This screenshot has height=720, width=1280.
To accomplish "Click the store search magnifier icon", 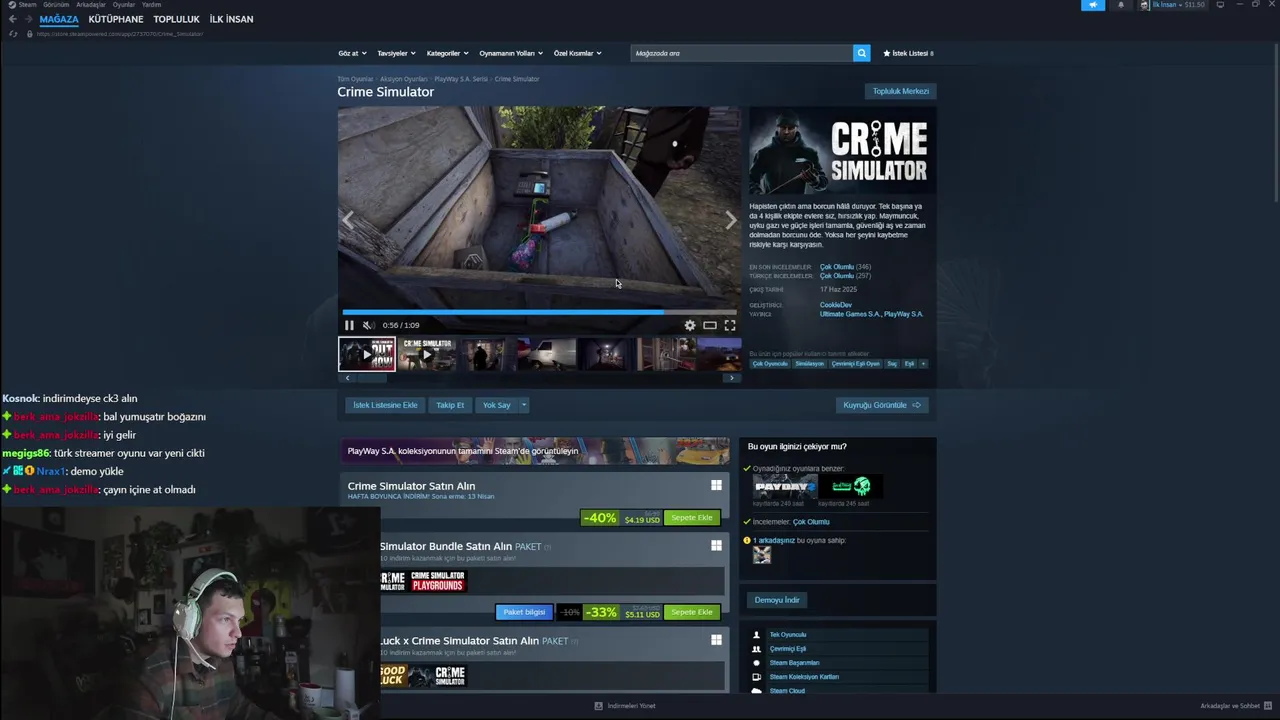I will [x=861, y=53].
